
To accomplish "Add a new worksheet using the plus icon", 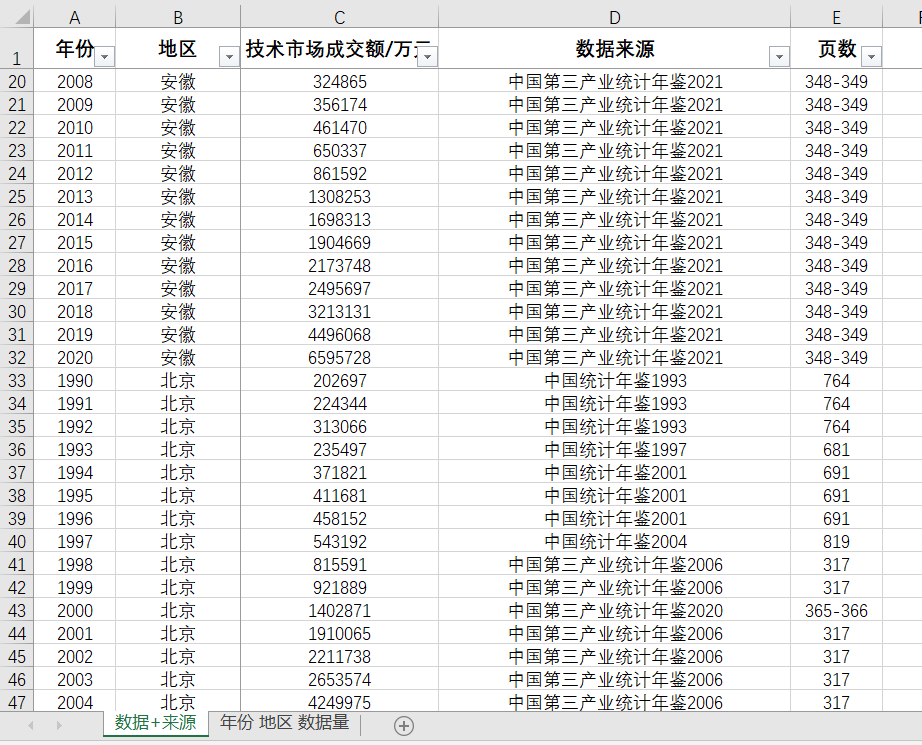I will 403,727.
